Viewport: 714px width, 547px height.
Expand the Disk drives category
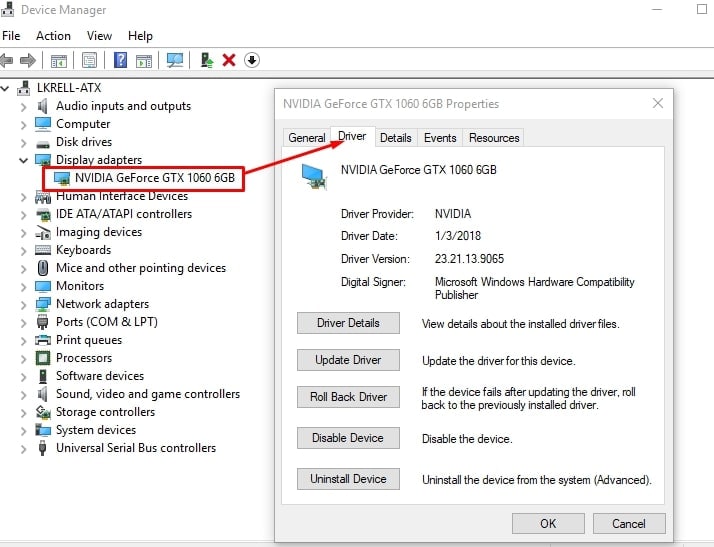pyautogui.click(x=24, y=143)
